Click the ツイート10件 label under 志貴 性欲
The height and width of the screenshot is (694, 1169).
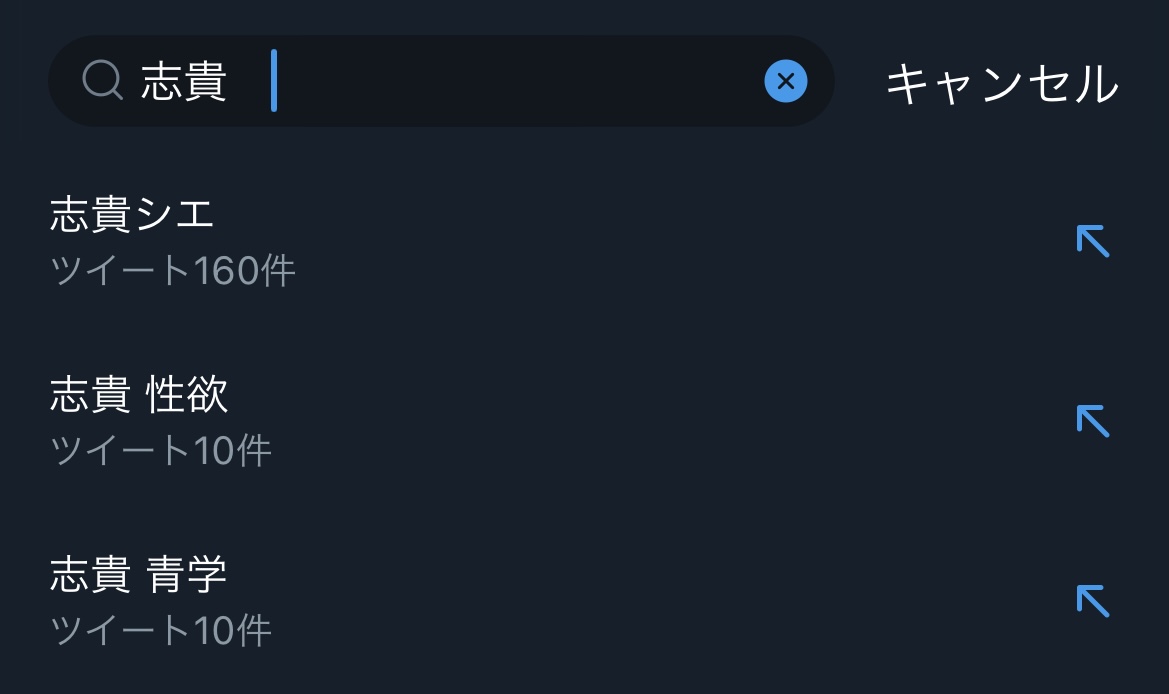click(161, 451)
